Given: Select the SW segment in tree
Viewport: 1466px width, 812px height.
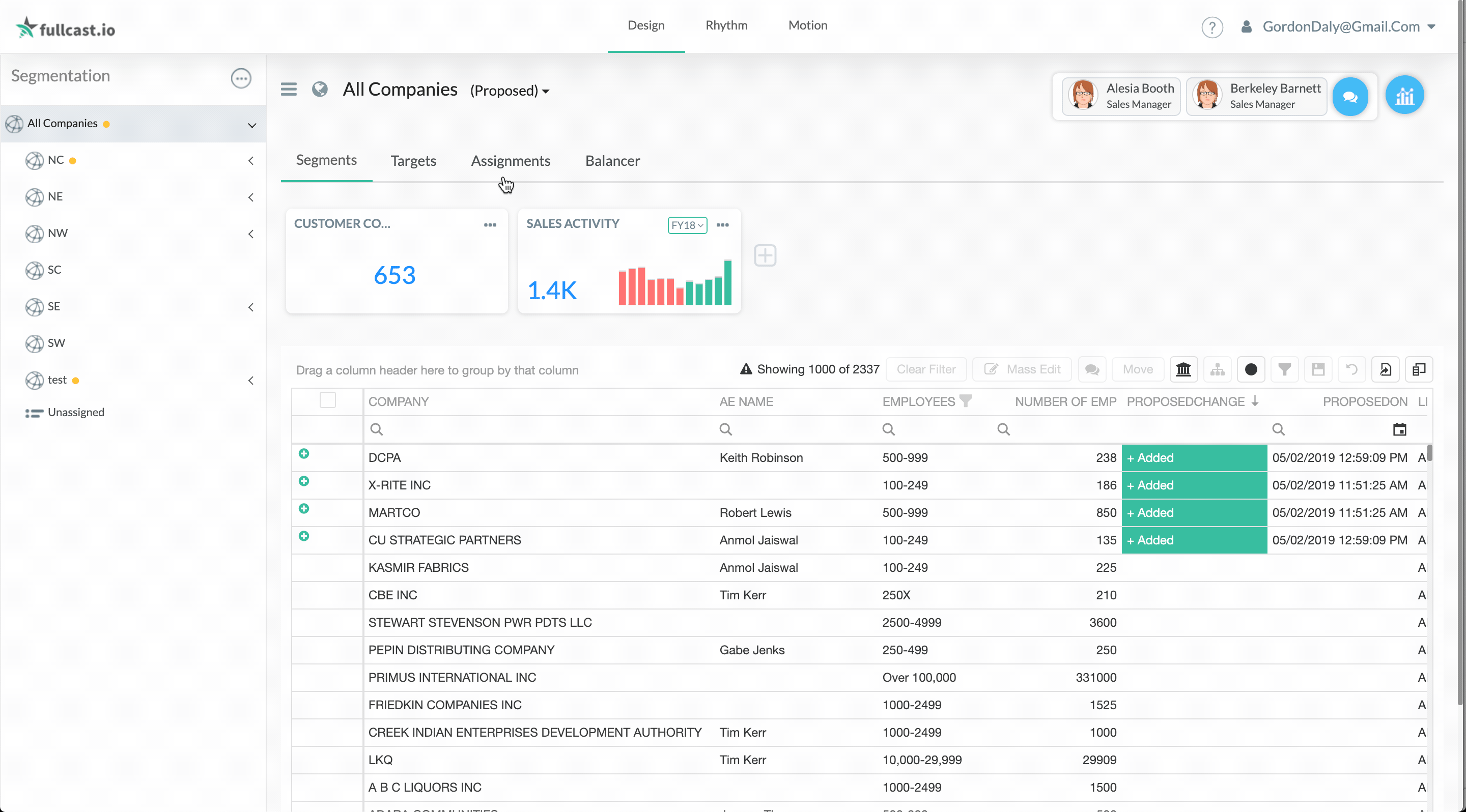Looking at the screenshot, I should (56, 343).
